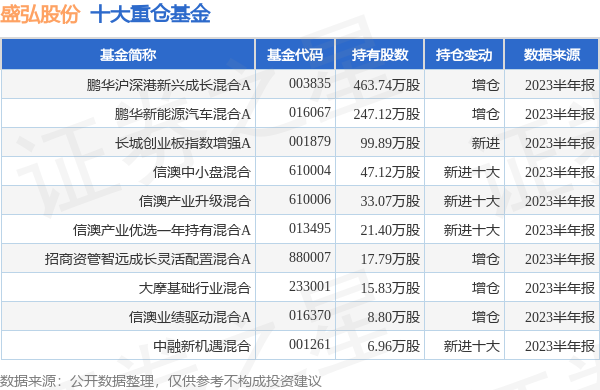The height and width of the screenshot is (390, 600).
Task: Click fund name 鹏华新能源汽车混合A
Action: pos(183,114)
